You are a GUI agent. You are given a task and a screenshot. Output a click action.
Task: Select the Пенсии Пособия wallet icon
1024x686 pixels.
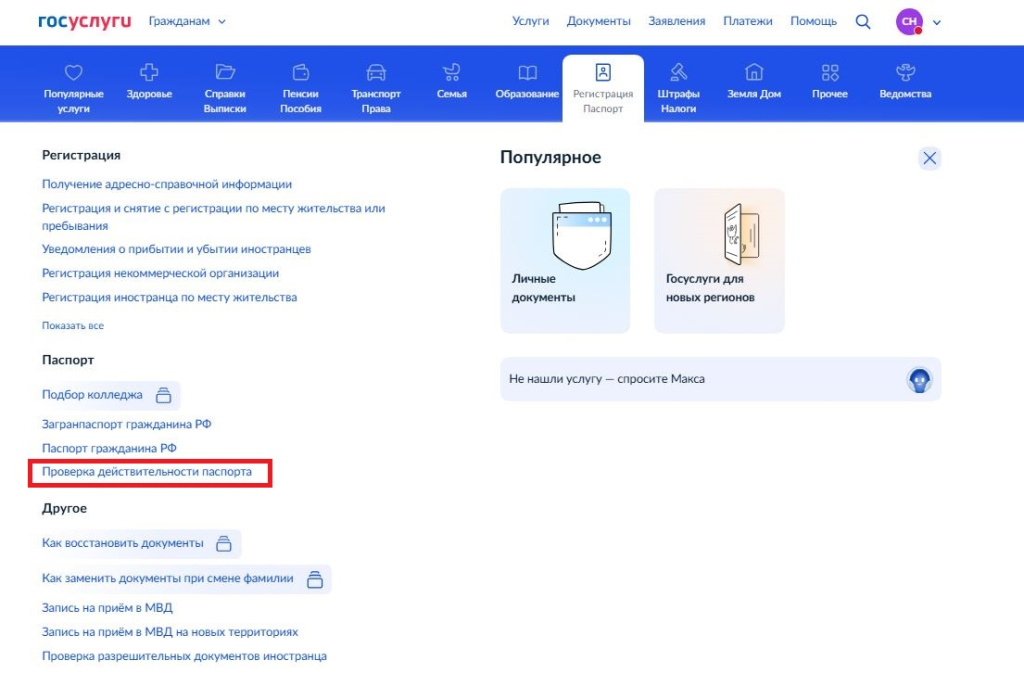tap(300, 72)
